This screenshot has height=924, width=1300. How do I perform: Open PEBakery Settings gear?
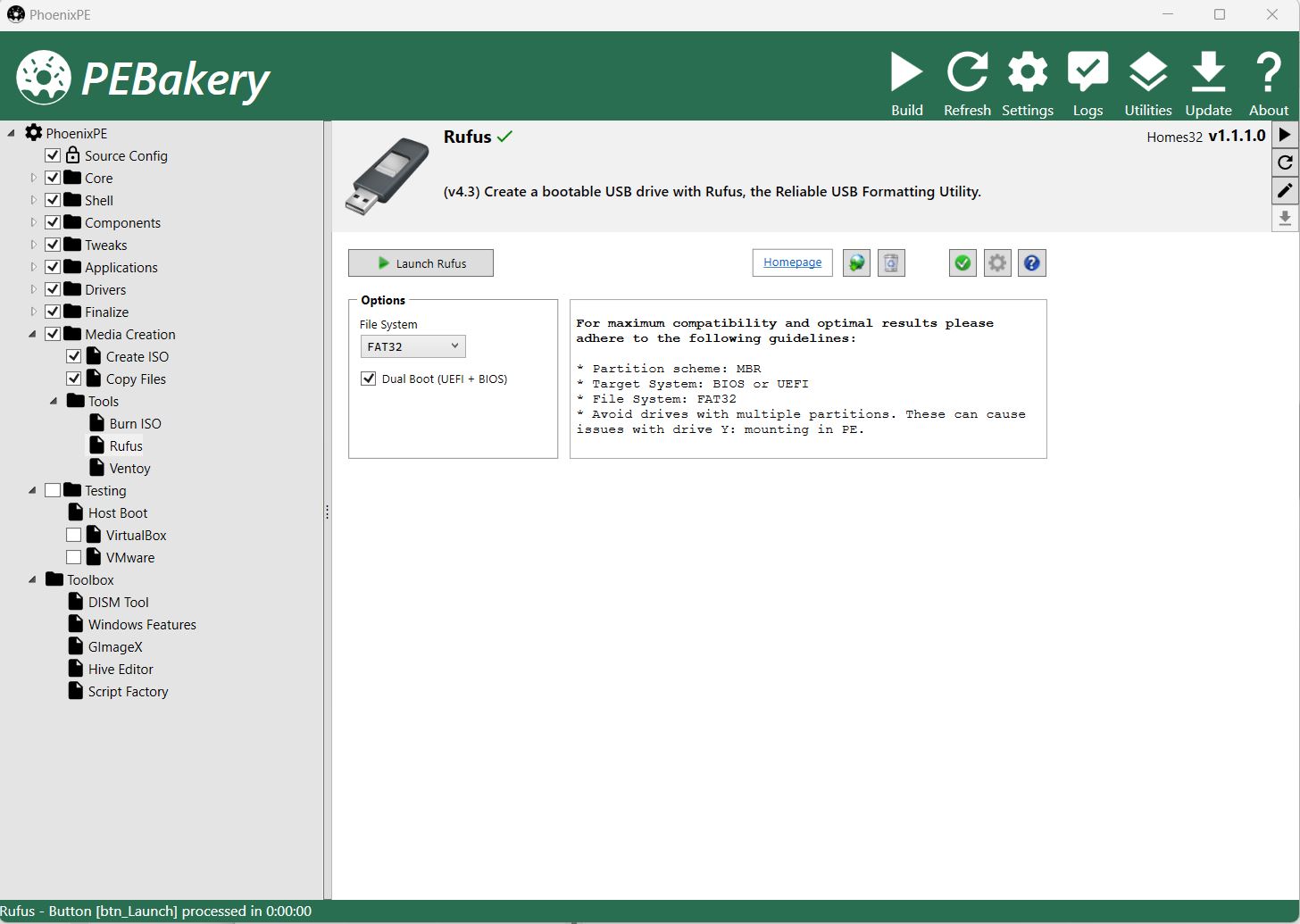[x=1028, y=84]
